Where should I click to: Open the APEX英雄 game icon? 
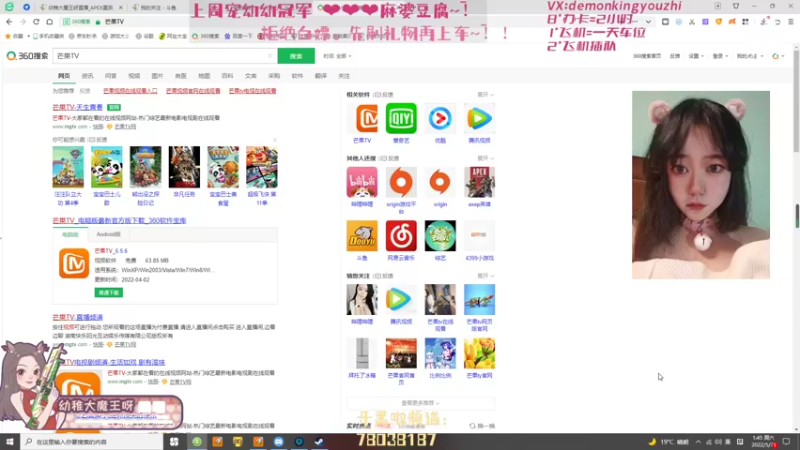tap(479, 182)
